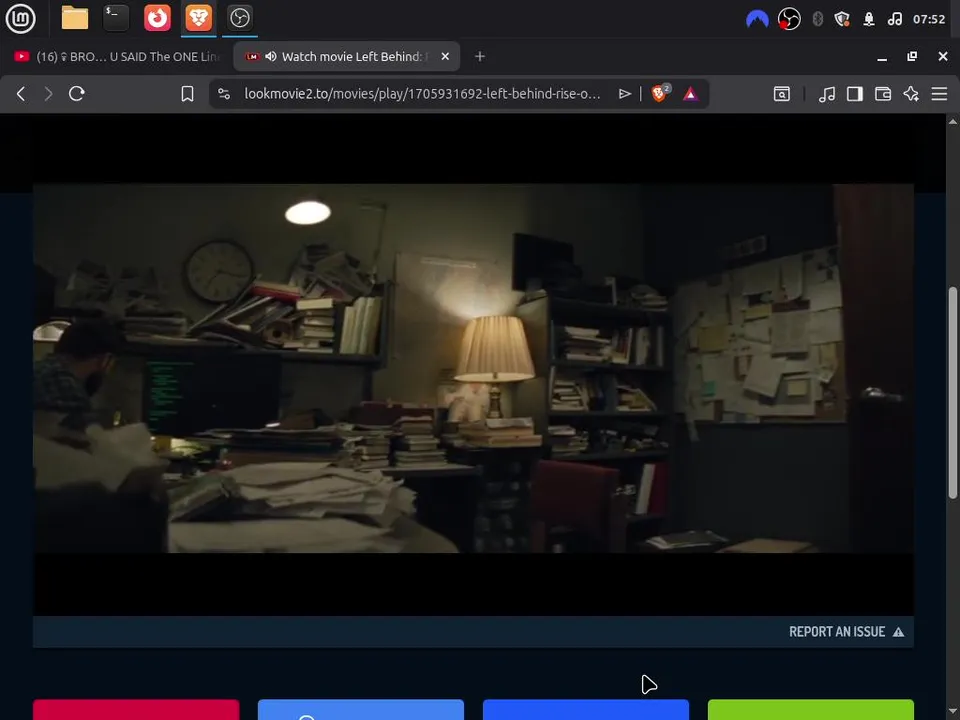Open the media playlist music note button
Image resolution: width=960 pixels, height=720 pixels.
coord(827,94)
